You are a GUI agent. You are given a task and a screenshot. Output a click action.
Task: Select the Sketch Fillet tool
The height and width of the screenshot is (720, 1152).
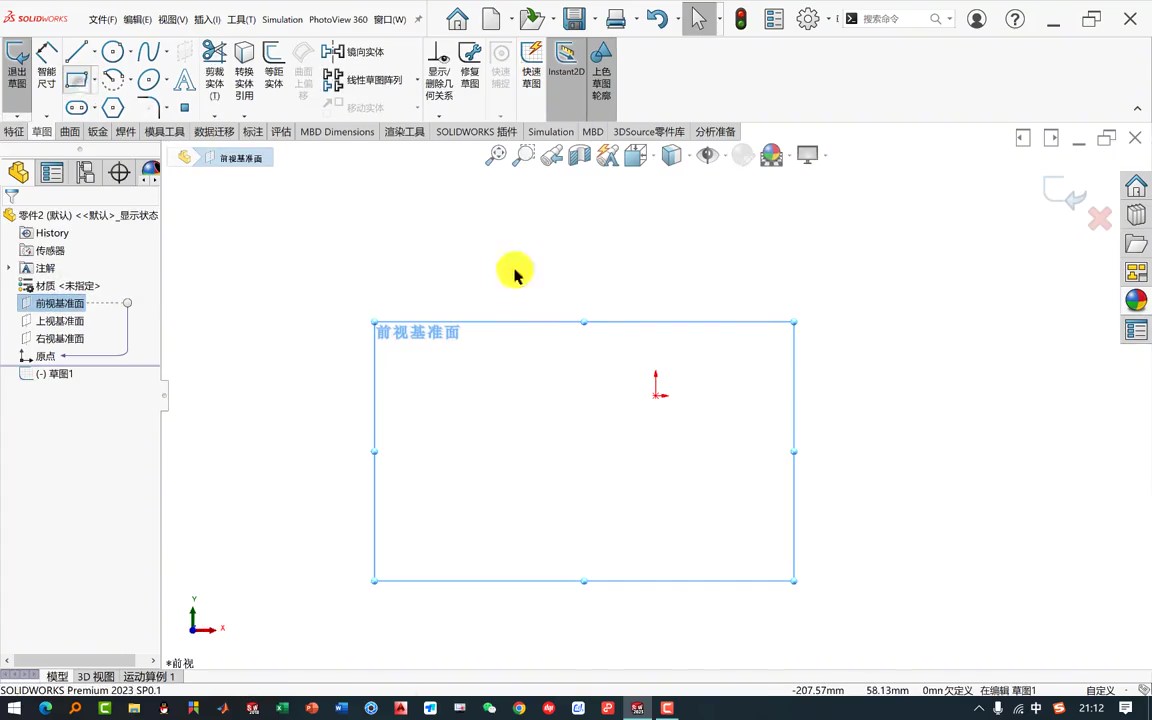pos(148,107)
